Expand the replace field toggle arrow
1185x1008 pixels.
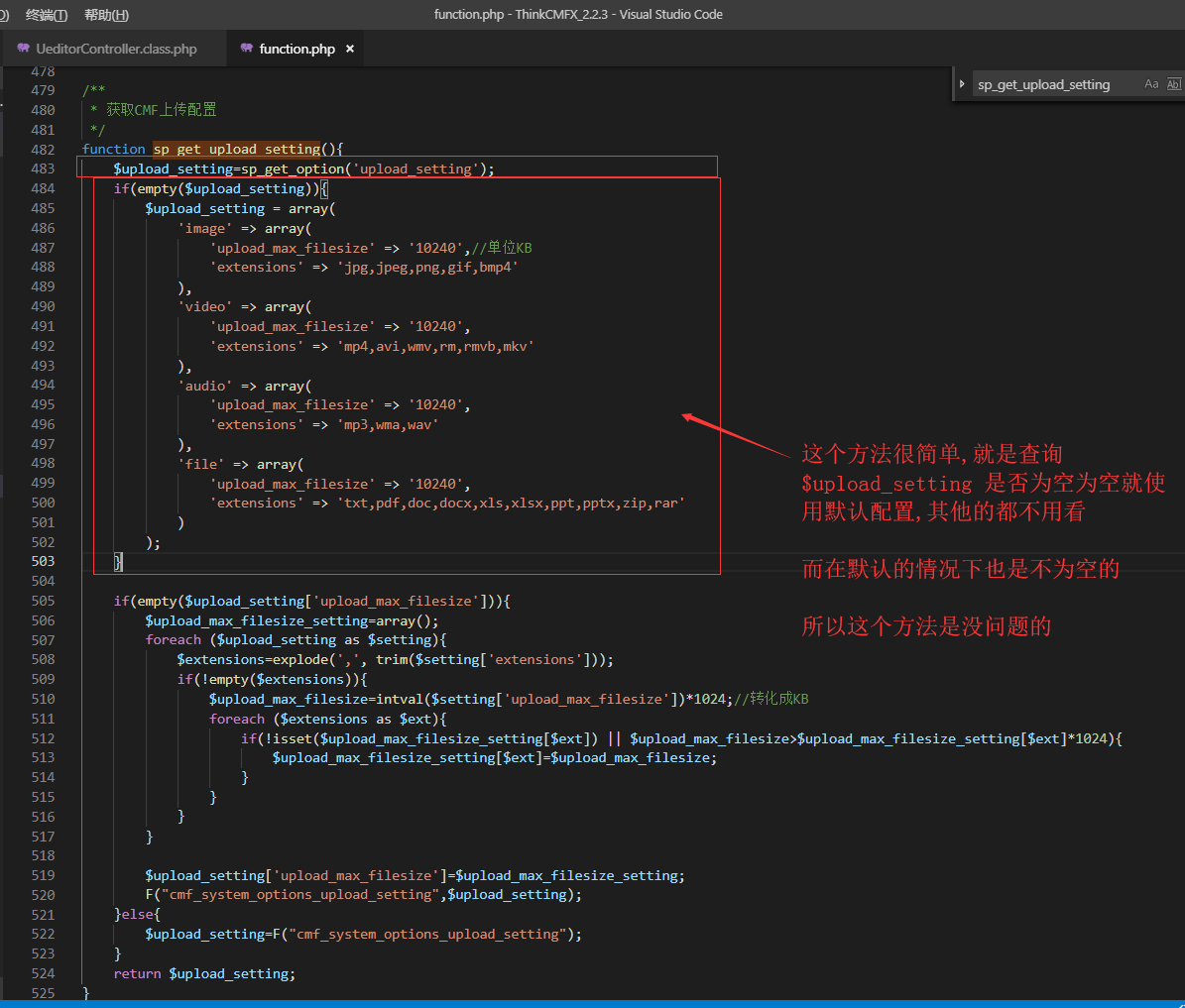961,84
